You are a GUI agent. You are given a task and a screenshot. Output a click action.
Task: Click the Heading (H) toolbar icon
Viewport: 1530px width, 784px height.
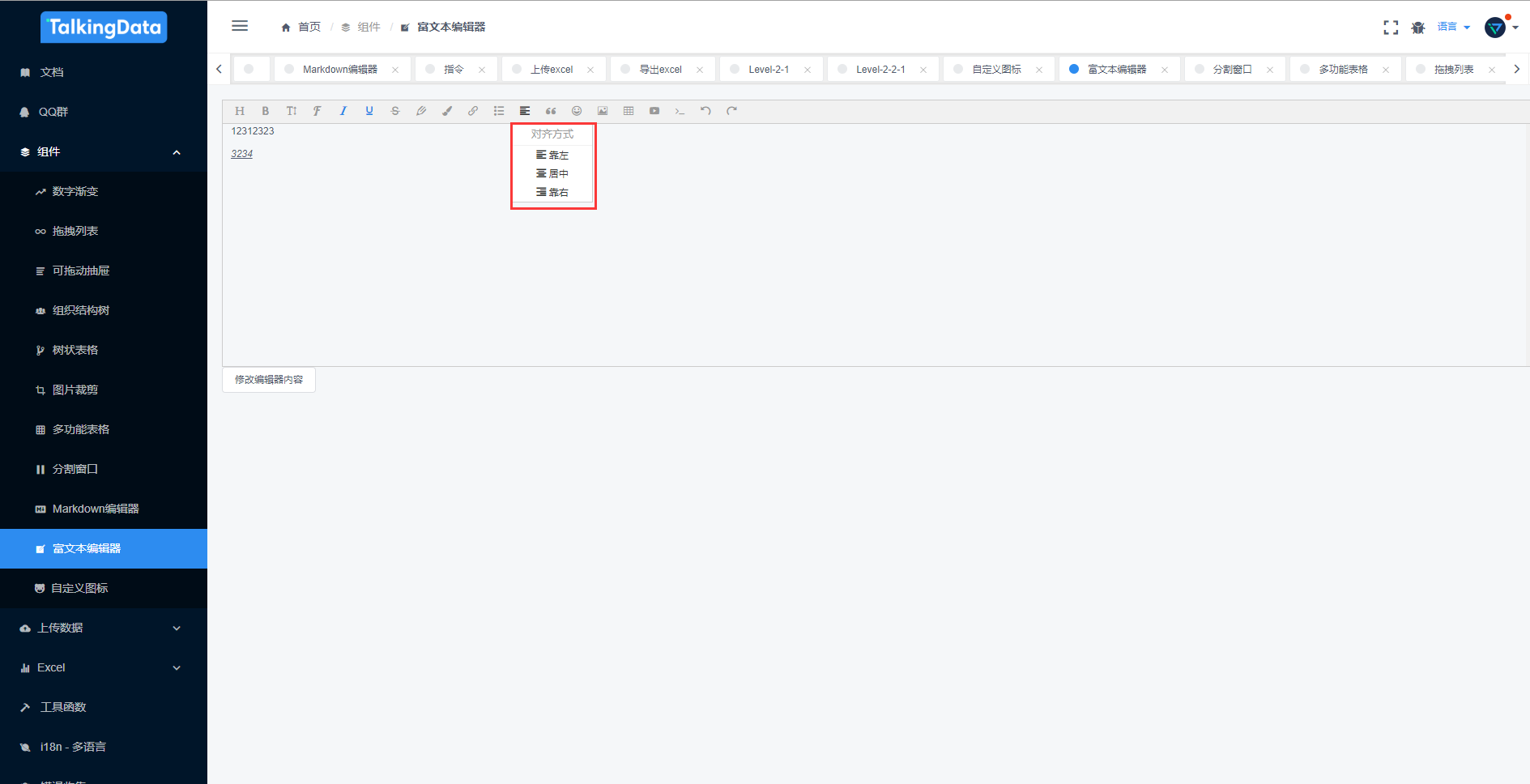coord(240,111)
